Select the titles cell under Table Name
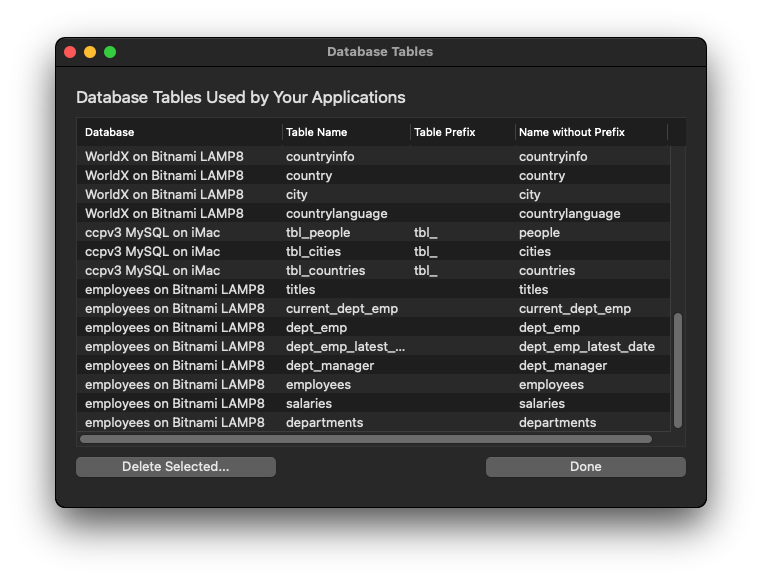This screenshot has width=762, height=581. pyautogui.click(x=300, y=290)
